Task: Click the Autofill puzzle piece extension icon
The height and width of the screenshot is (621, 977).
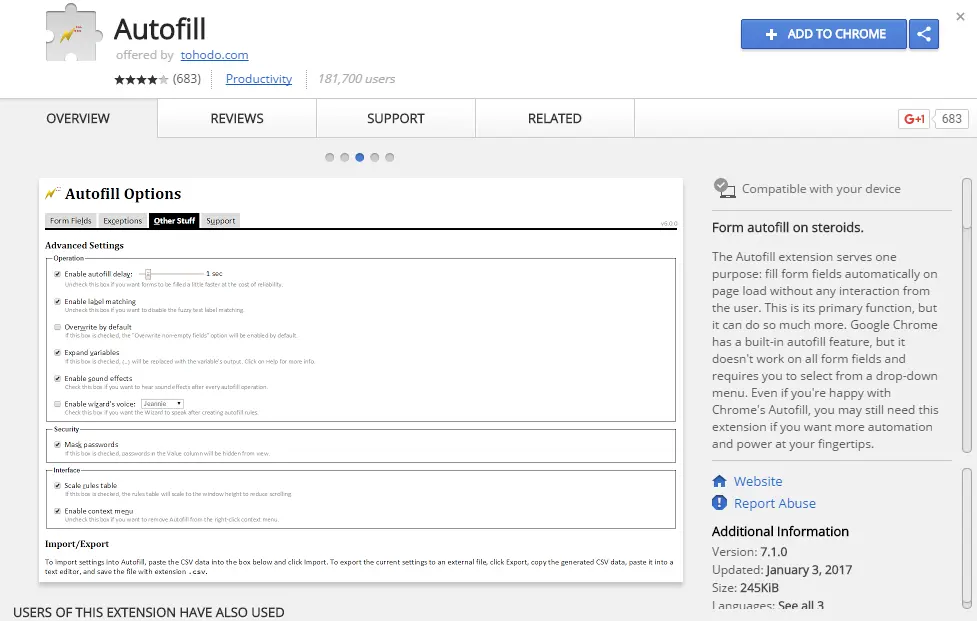Action: (74, 32)
